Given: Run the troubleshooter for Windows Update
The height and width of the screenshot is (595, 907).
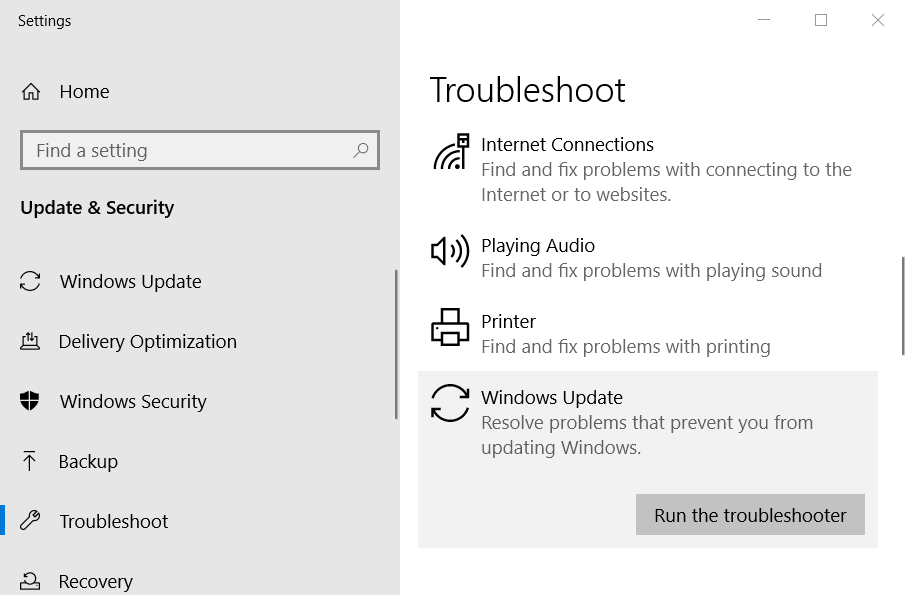Looking at the screenshot, I should coord(750,515).
